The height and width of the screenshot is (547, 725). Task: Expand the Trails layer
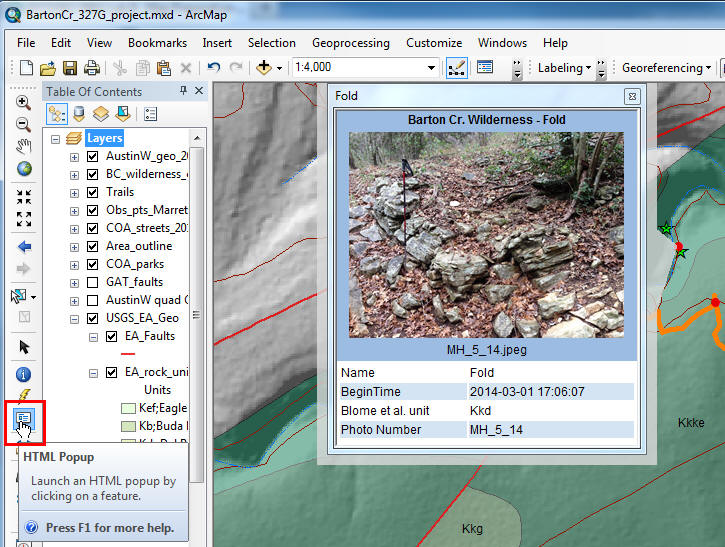point(74,193)
